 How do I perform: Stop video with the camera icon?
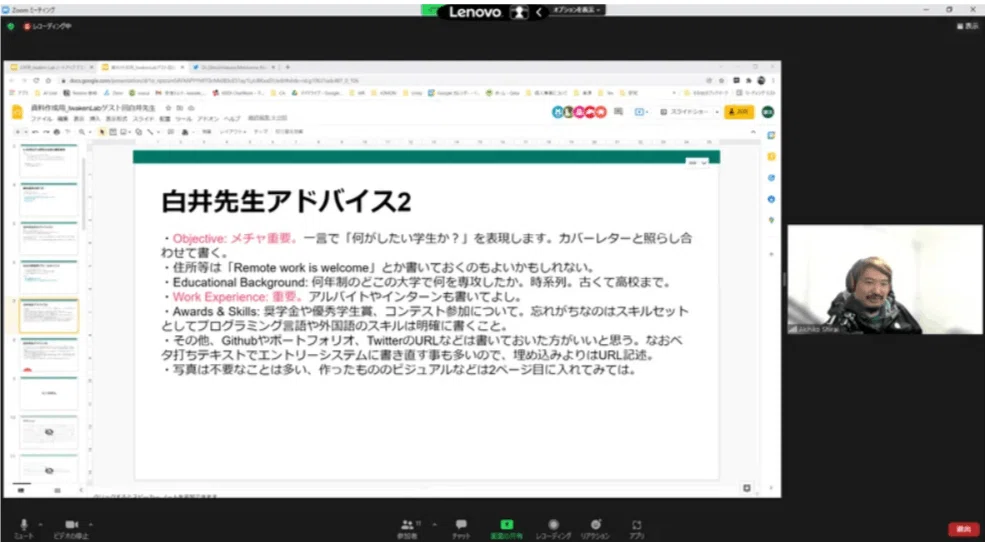[x=72, y=528]
